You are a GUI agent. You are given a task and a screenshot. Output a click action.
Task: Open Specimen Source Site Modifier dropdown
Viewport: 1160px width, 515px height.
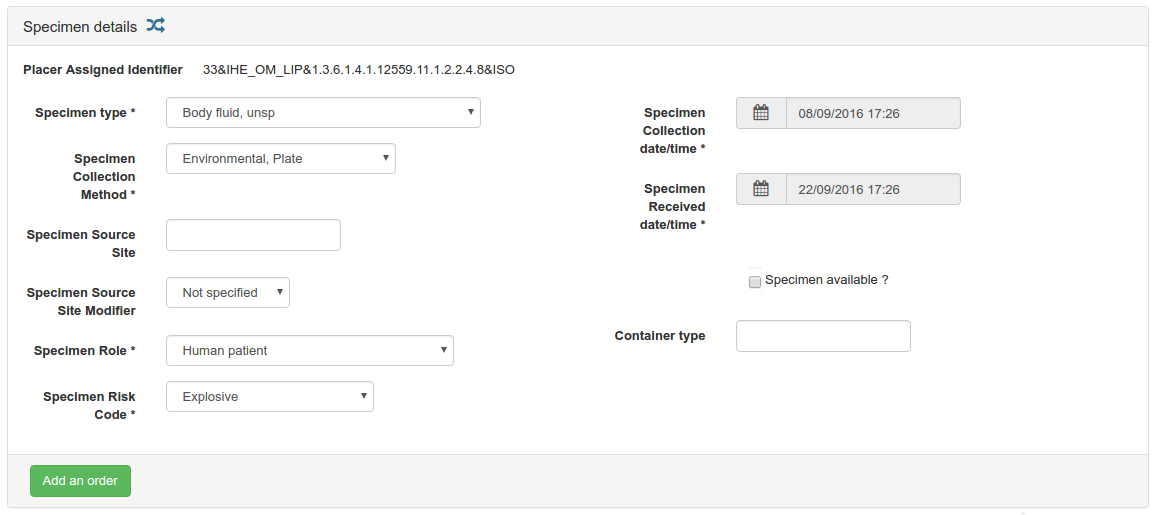[x=228, y=293]
